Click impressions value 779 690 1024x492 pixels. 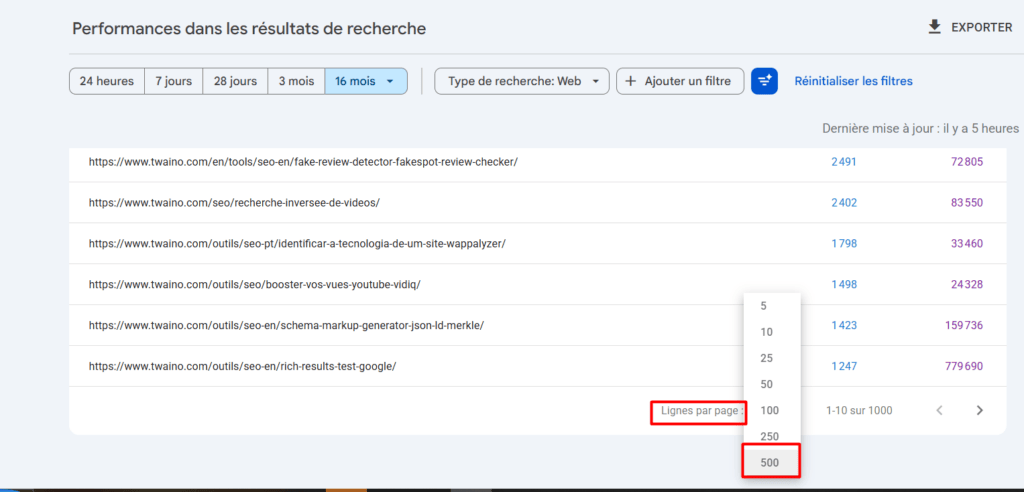pyautogui.click(x=964, y=366)
